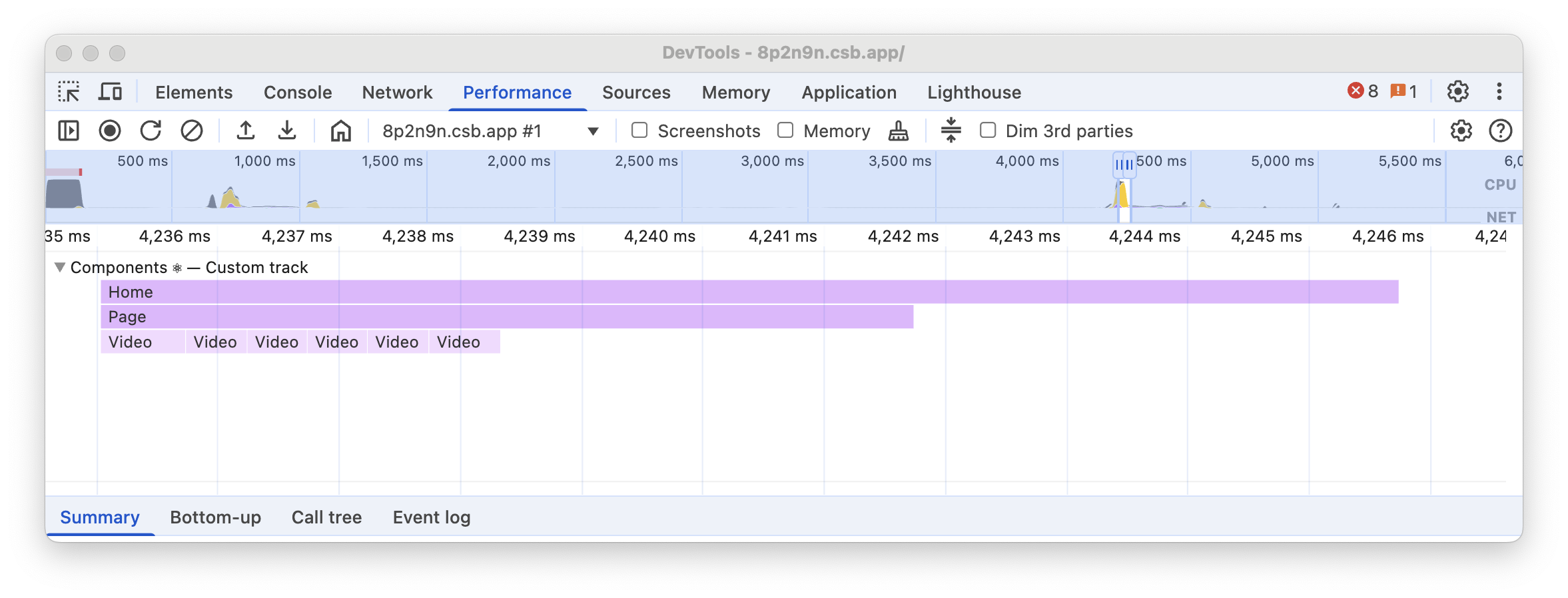Toggle the device toolbar icon

point(110,92)
